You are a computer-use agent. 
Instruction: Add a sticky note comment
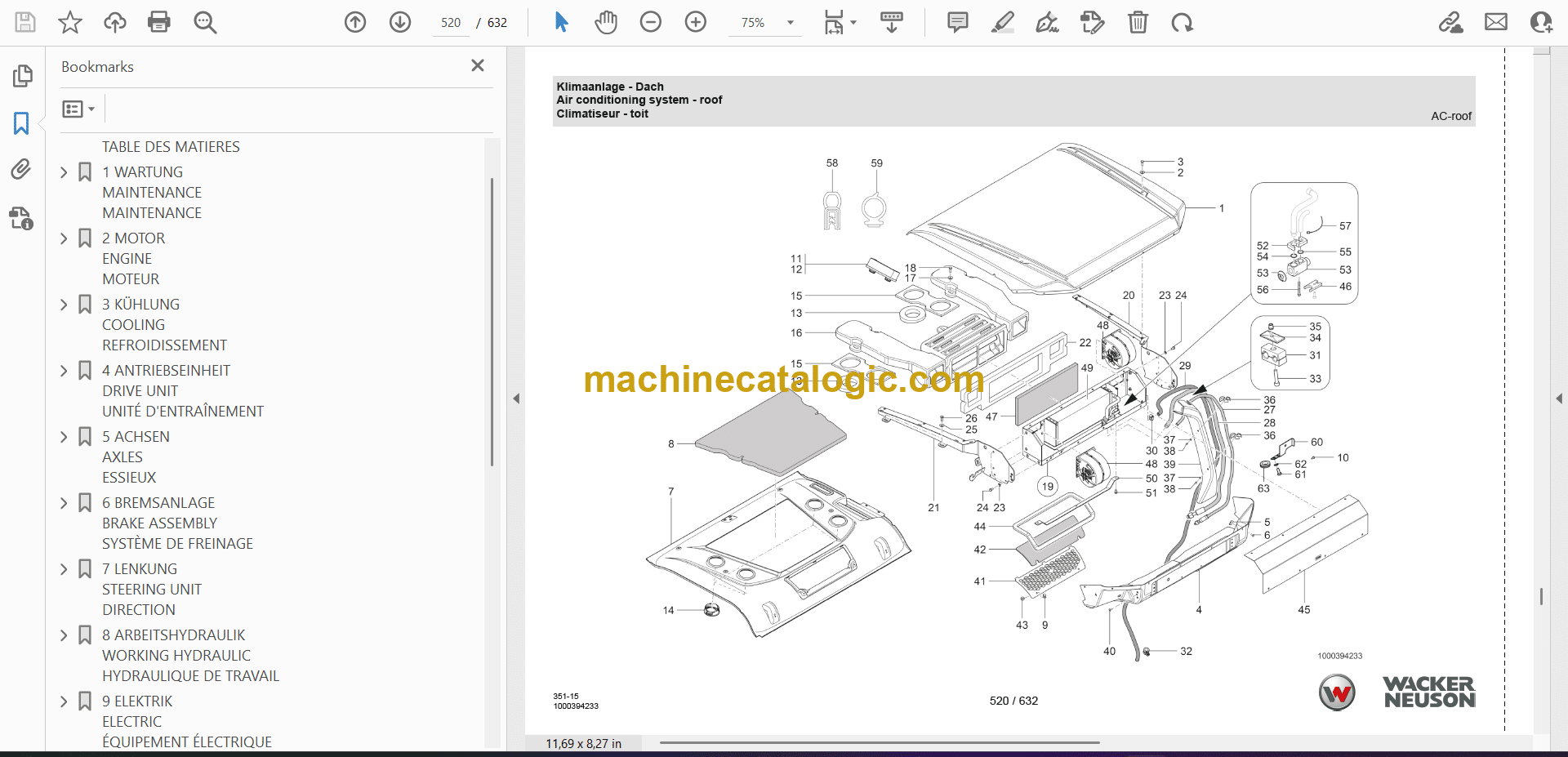(957, 22)
